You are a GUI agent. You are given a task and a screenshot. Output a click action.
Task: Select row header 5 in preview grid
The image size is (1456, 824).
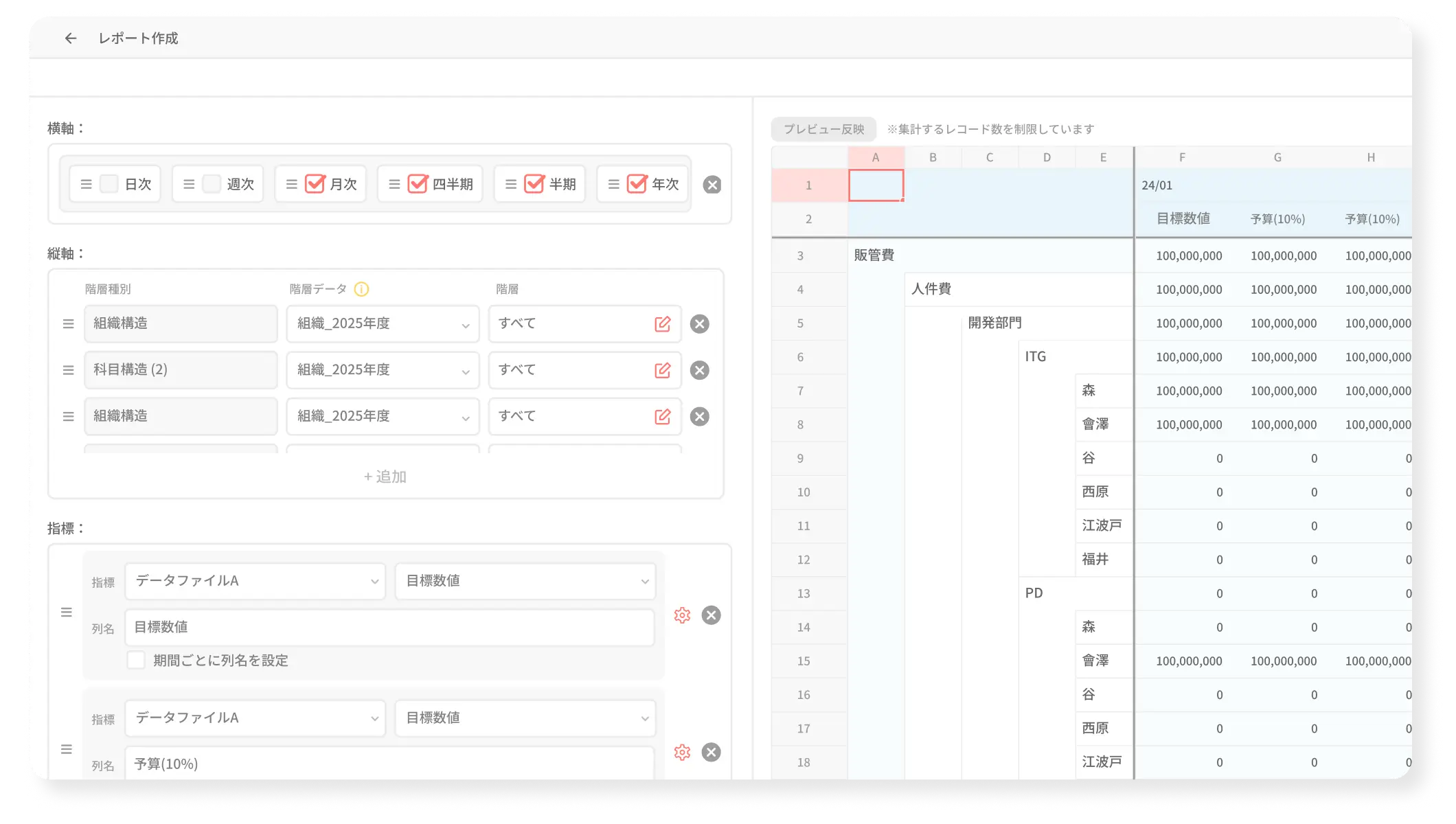tap(800, 323)
